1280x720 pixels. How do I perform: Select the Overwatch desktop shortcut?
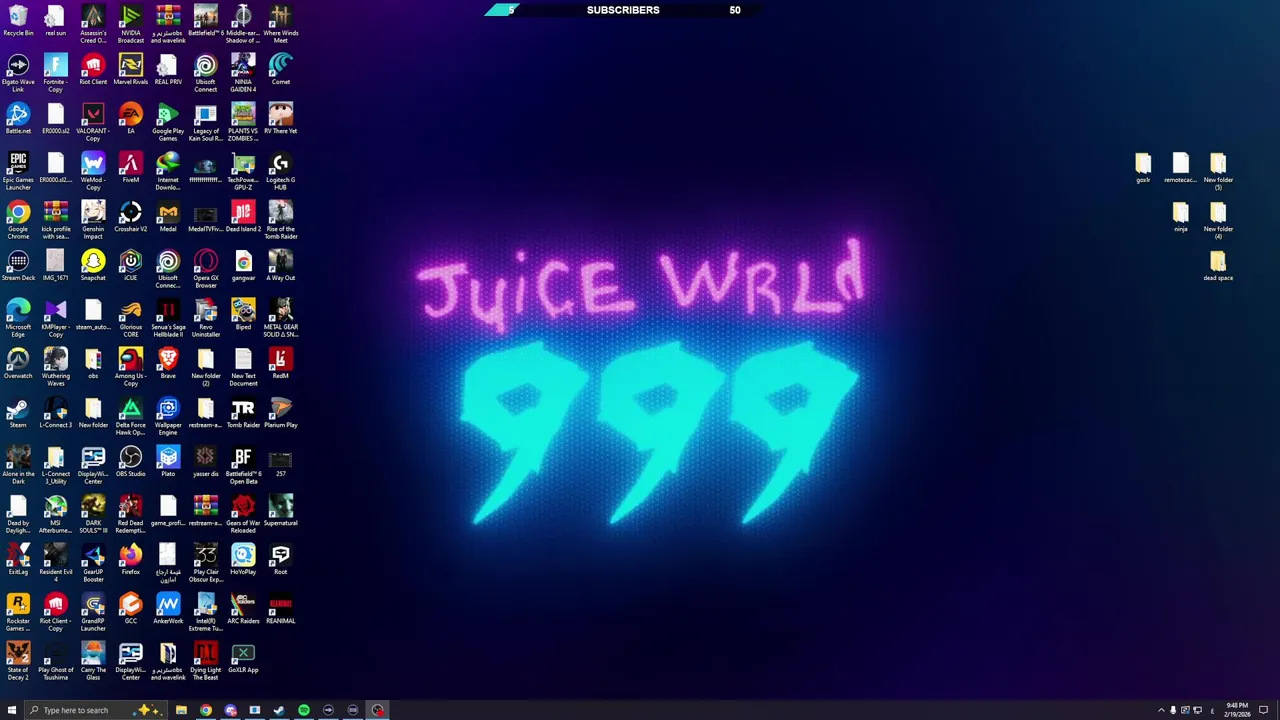(18, 364)
